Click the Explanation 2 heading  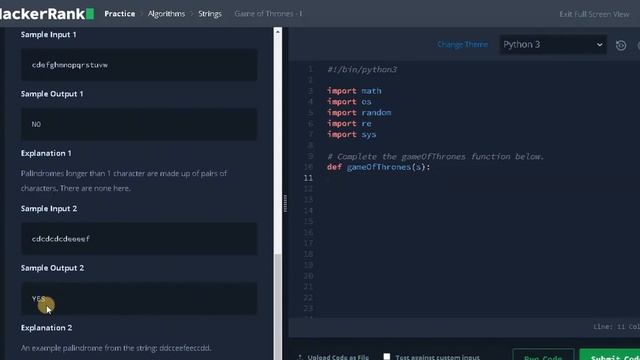point(47,328)
